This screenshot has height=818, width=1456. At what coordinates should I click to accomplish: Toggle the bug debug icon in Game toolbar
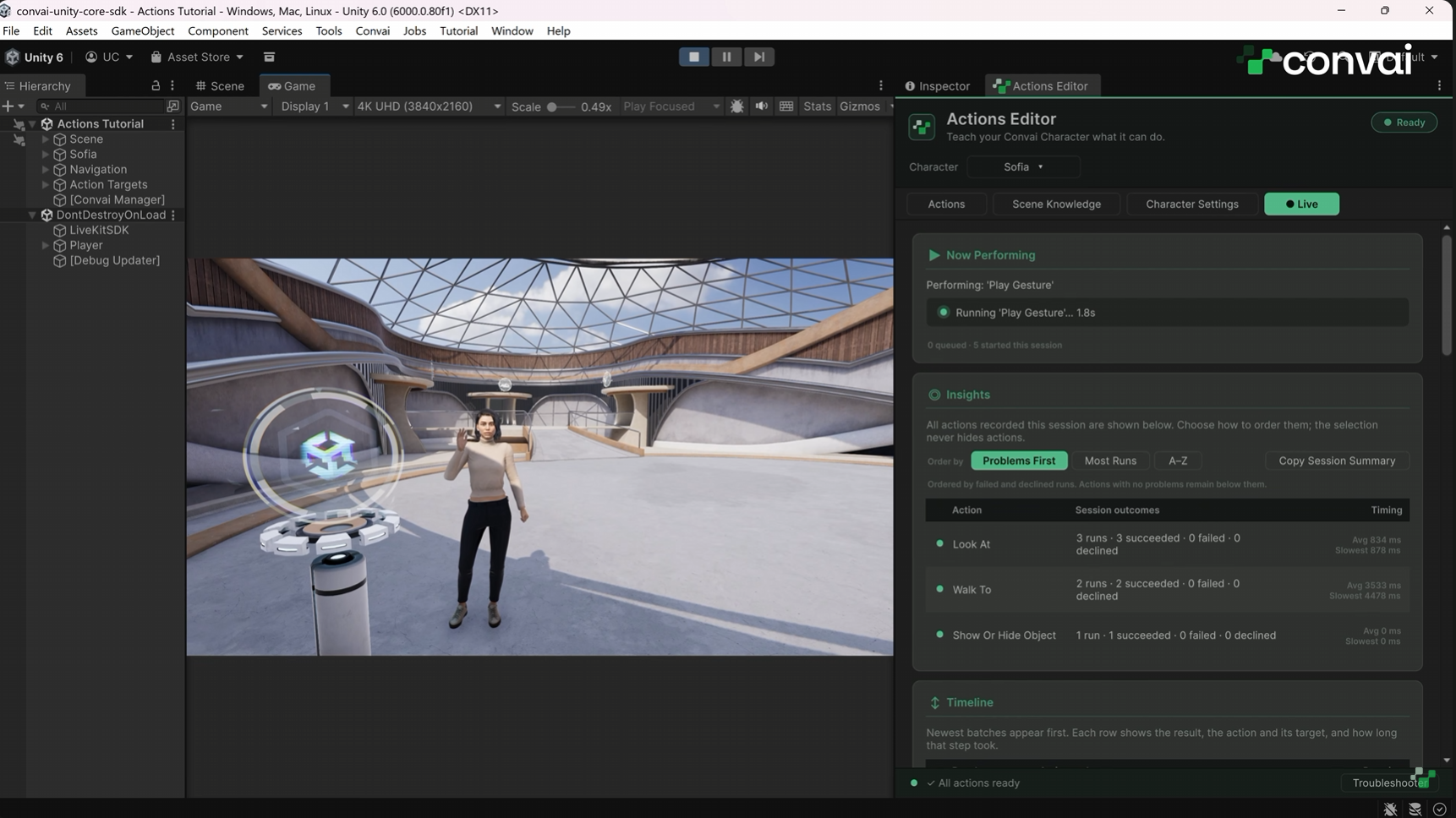click(x=737, y=106)
